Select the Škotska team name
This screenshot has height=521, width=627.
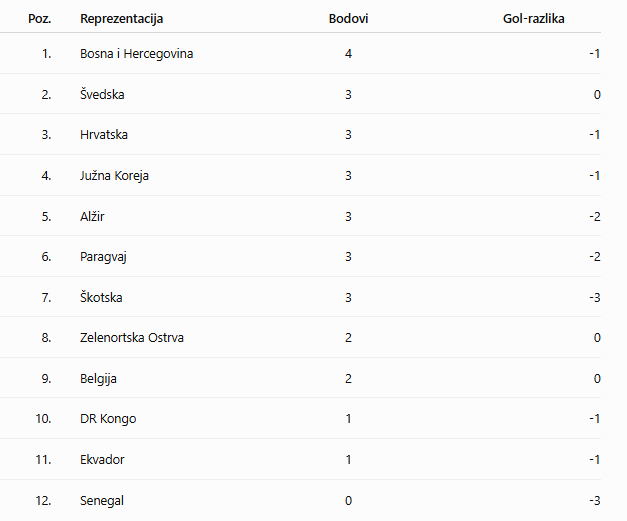click(x=101, y=297)
